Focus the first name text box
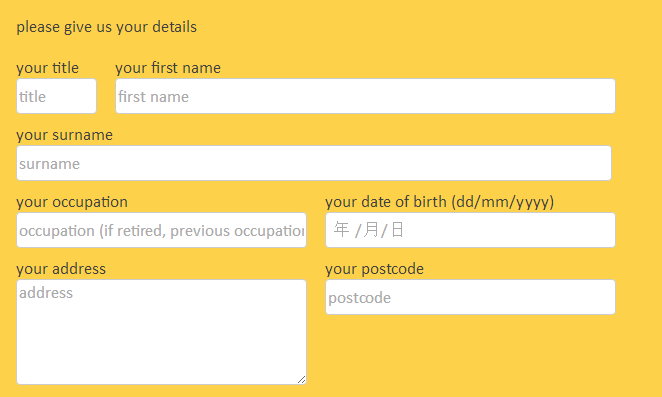The height and width of the screenshot is (397, 662). 365,96
